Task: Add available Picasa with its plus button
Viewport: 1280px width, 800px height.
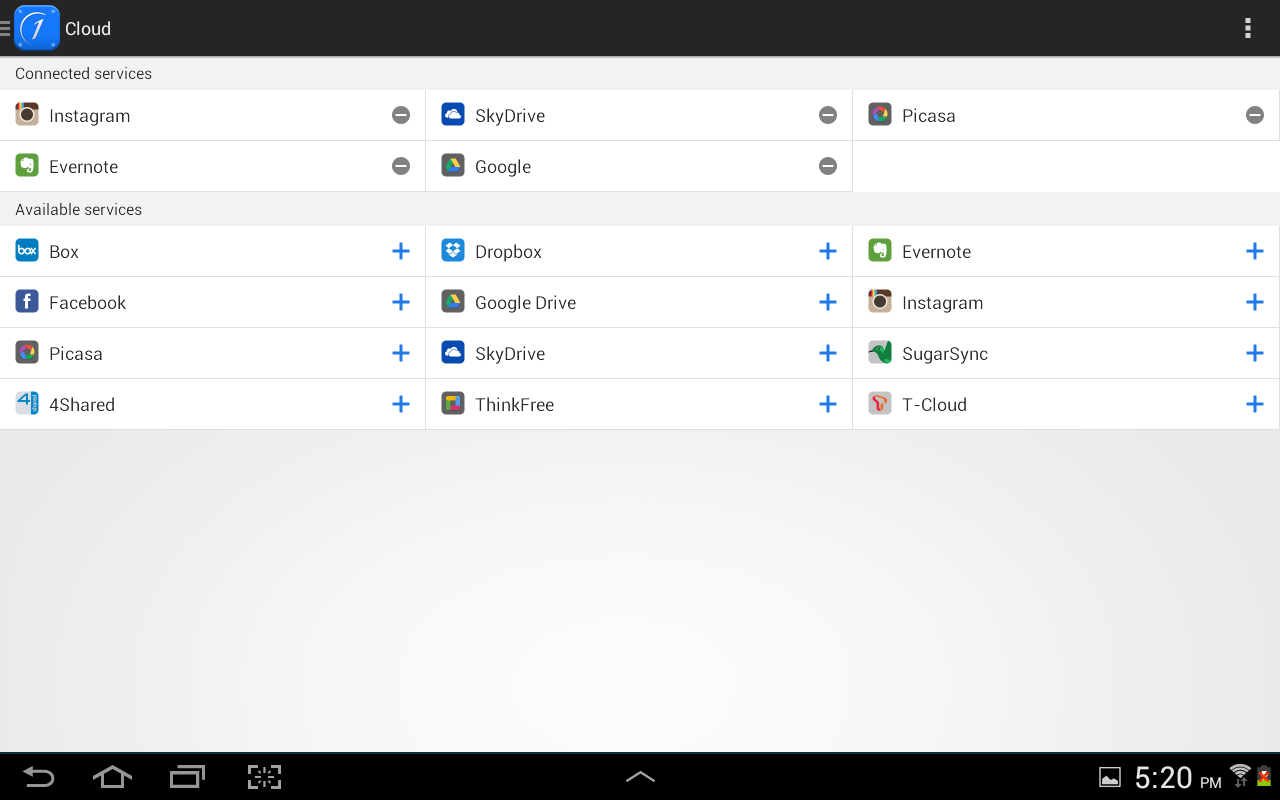Action: (x=401, y=353)
